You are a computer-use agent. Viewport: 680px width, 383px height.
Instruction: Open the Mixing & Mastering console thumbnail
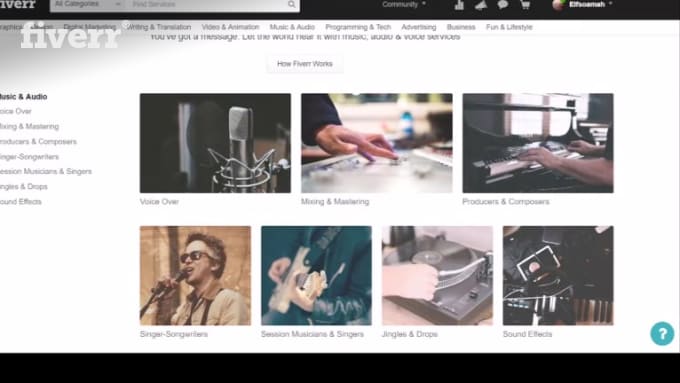click(376, 143)
